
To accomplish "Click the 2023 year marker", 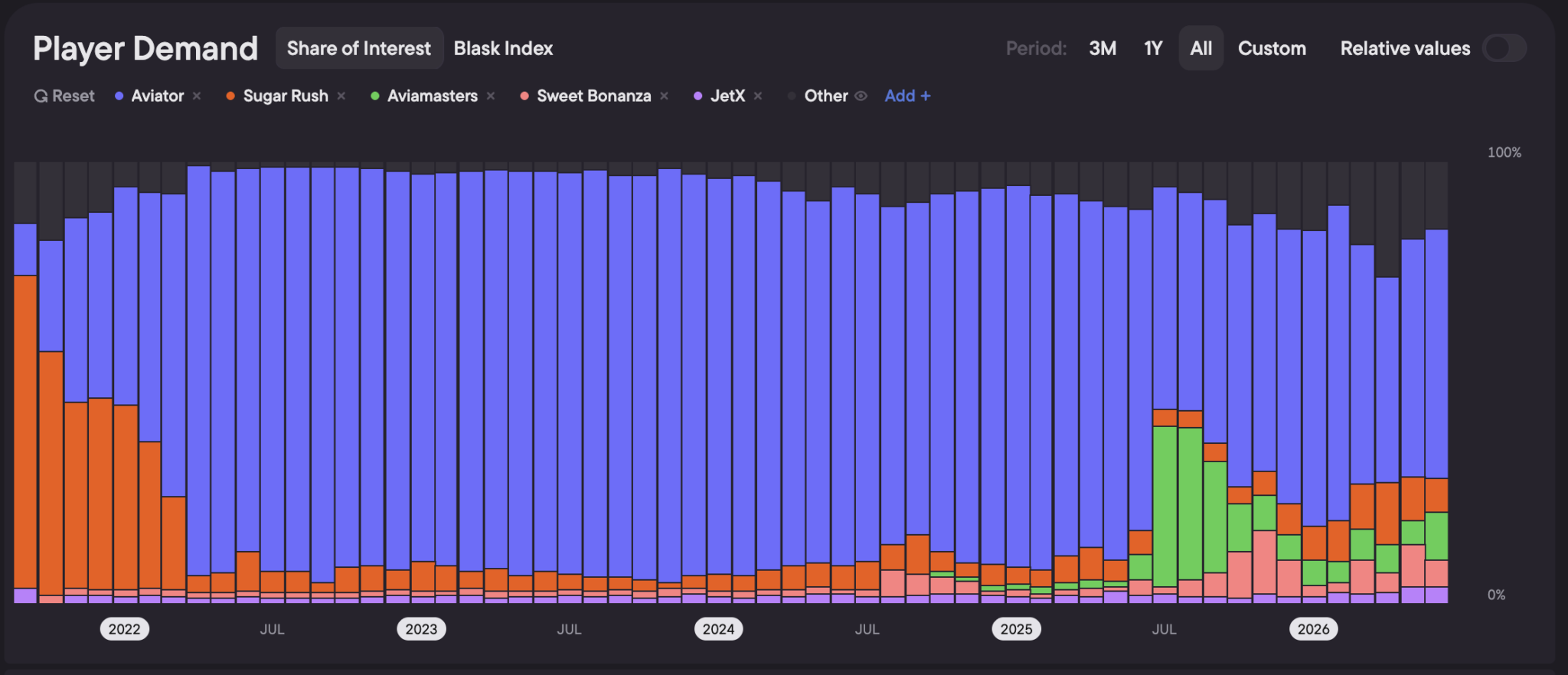I will 421,629.
